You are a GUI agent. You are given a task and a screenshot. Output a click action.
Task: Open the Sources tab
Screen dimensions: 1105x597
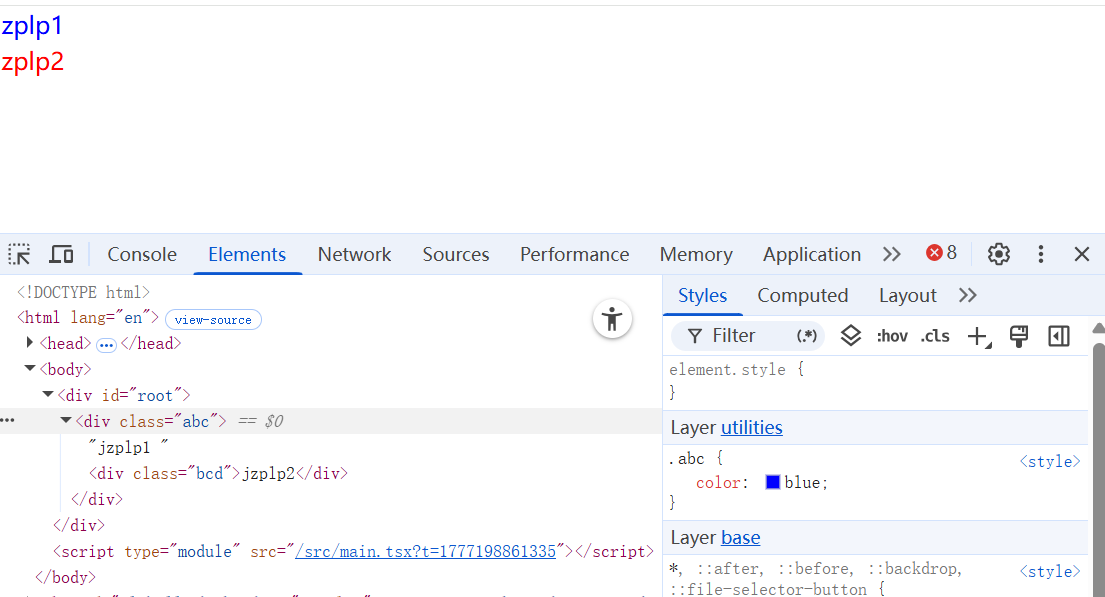(x=455, y=254)
